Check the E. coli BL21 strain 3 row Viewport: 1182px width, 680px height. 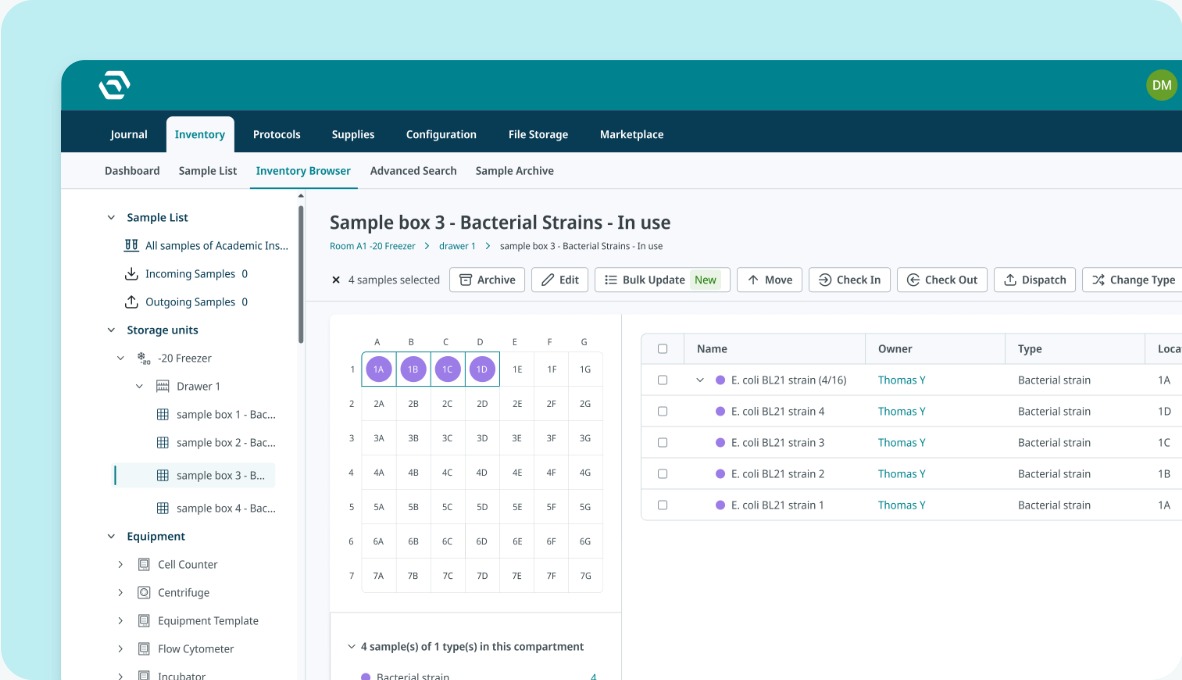click(x=663, y=443)
